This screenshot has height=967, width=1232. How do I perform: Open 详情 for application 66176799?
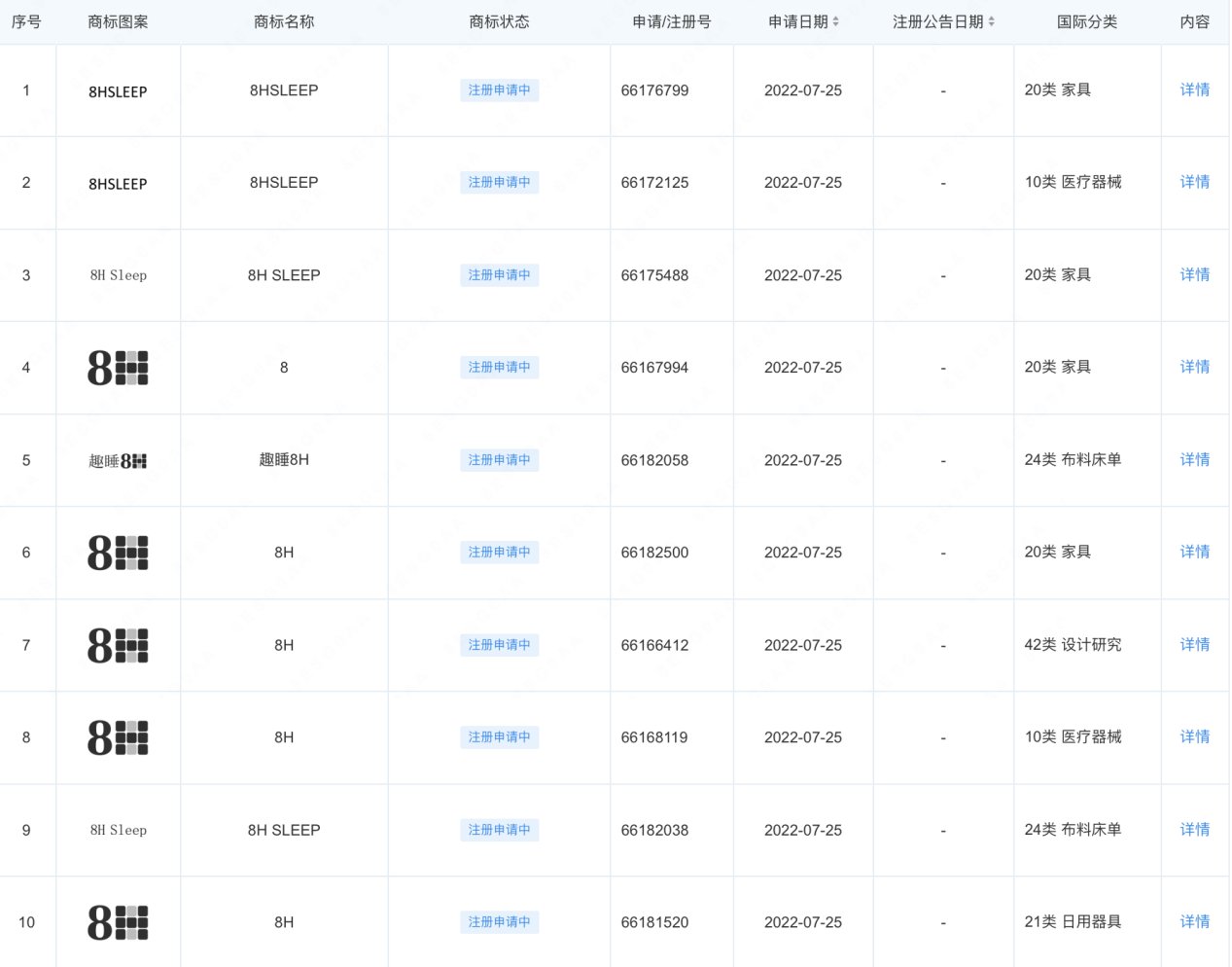pyautogui.click(x=1194, y=90)
